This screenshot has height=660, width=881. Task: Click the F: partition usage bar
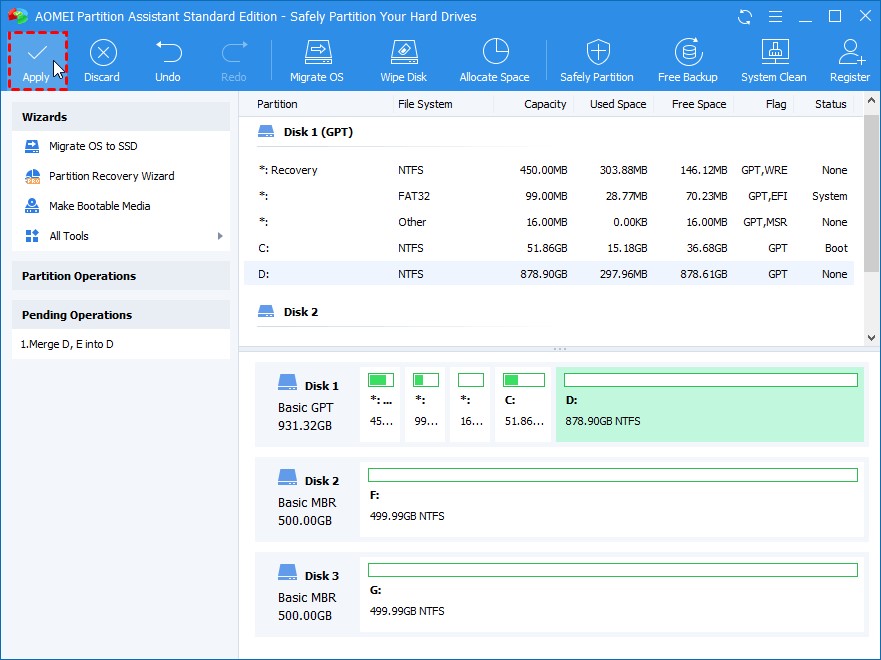point(612,475)
